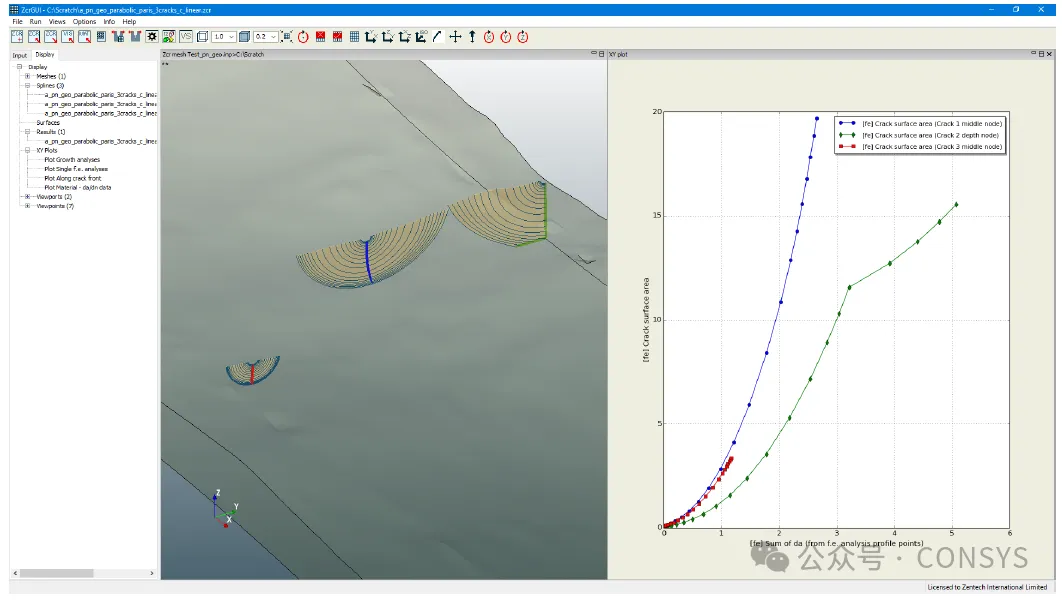The height and width of the screenshot is (600, 1062).
Task: Open the Views menu
Action: click(x=57, y=22)
